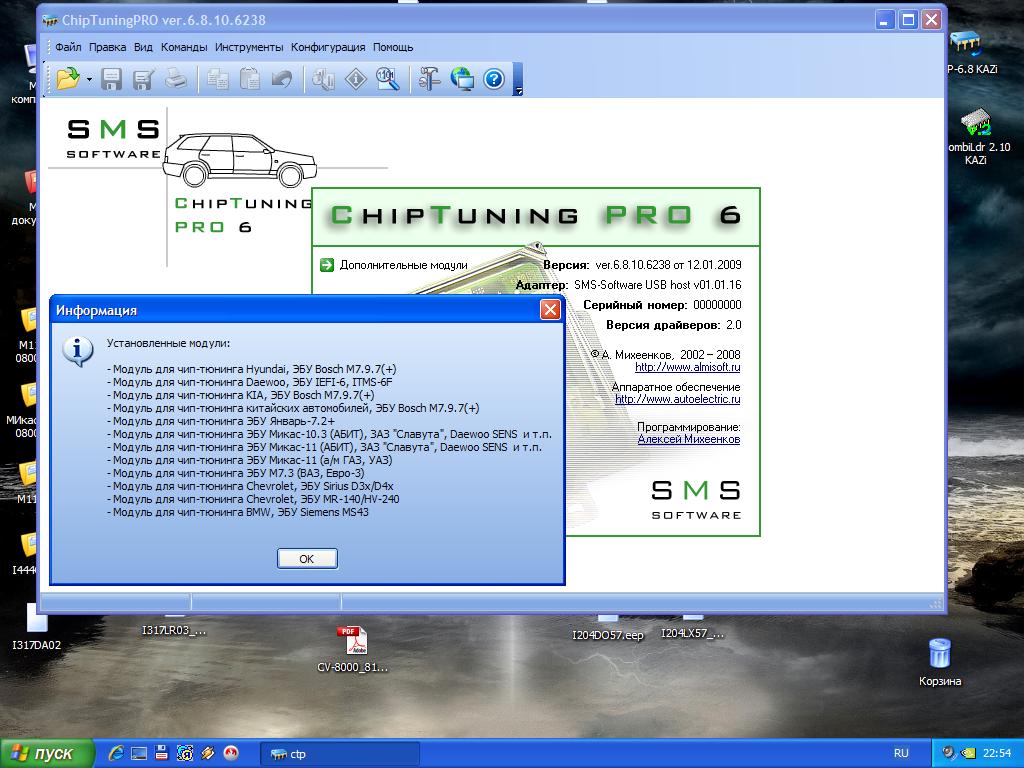
Task: Click the RU language indicator
Action: pyautogui.click(x=901, y=753)
